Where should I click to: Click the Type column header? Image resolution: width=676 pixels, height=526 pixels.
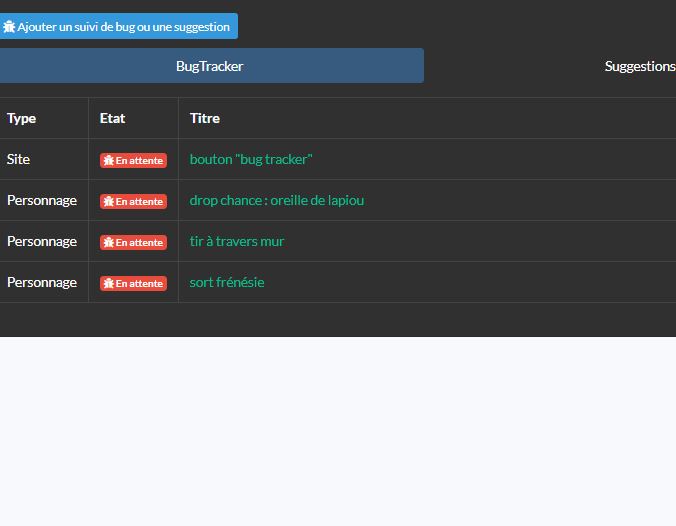[21, 118]
